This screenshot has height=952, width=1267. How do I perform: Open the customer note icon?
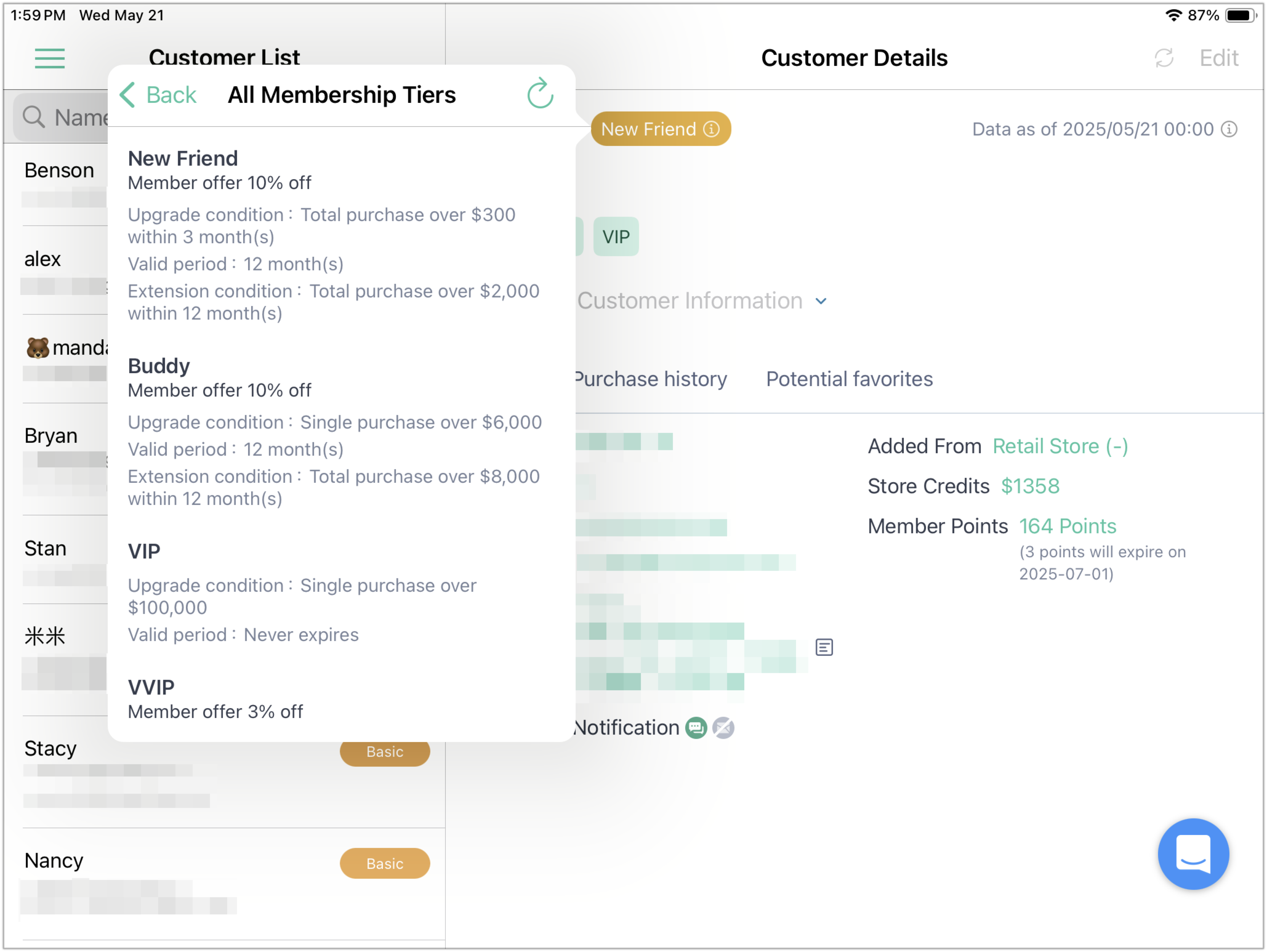click(x=824, y=647)
